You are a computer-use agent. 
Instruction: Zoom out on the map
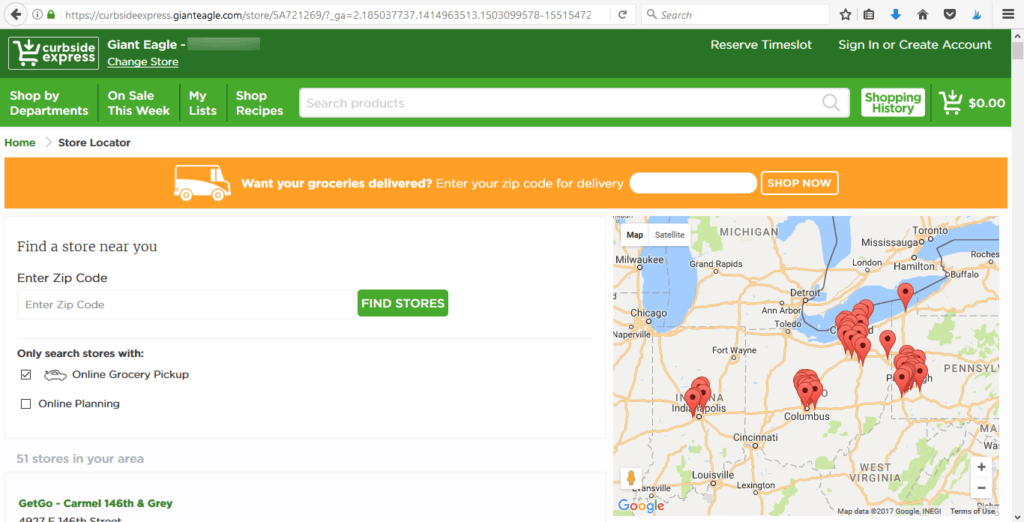982,488
